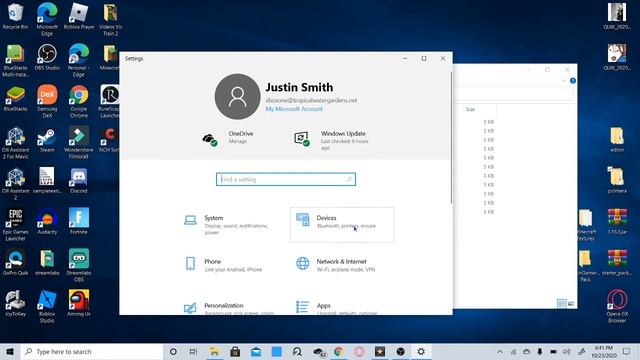Select the OBS Studio desktop shortcut
The width and height of the screenshot is (640, 360).
tap(47, 57)
